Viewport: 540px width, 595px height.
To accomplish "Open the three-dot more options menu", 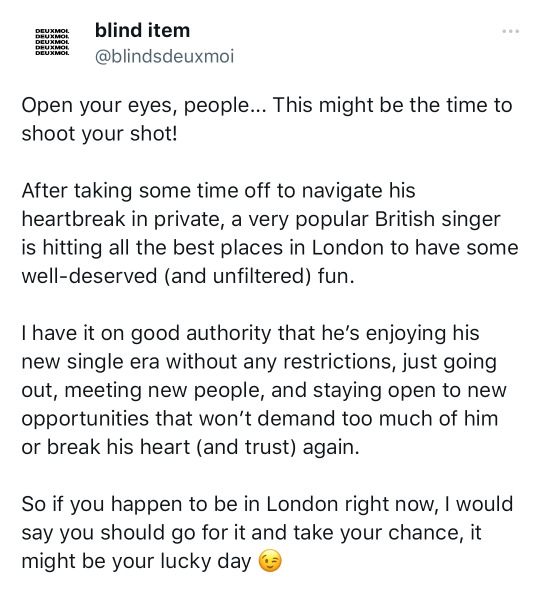I will click(x=510, y=31).
